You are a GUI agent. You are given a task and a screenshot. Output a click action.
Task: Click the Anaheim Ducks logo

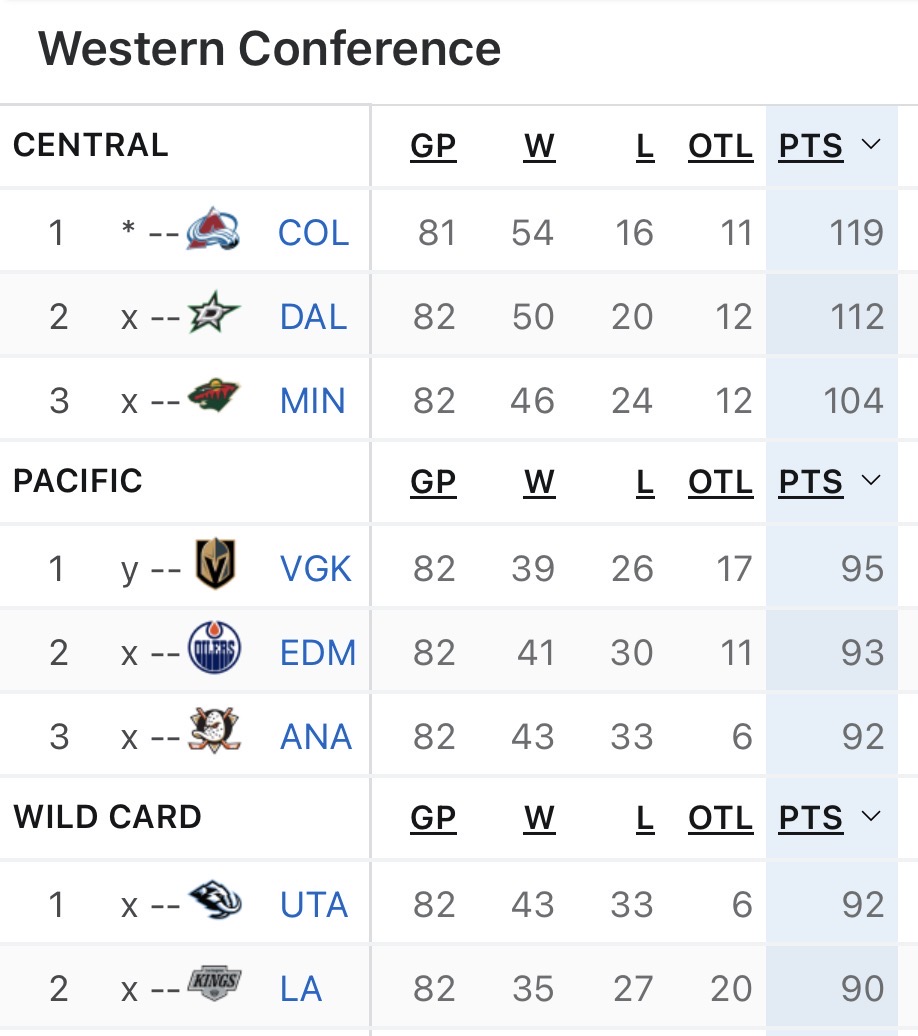(214, 734)
